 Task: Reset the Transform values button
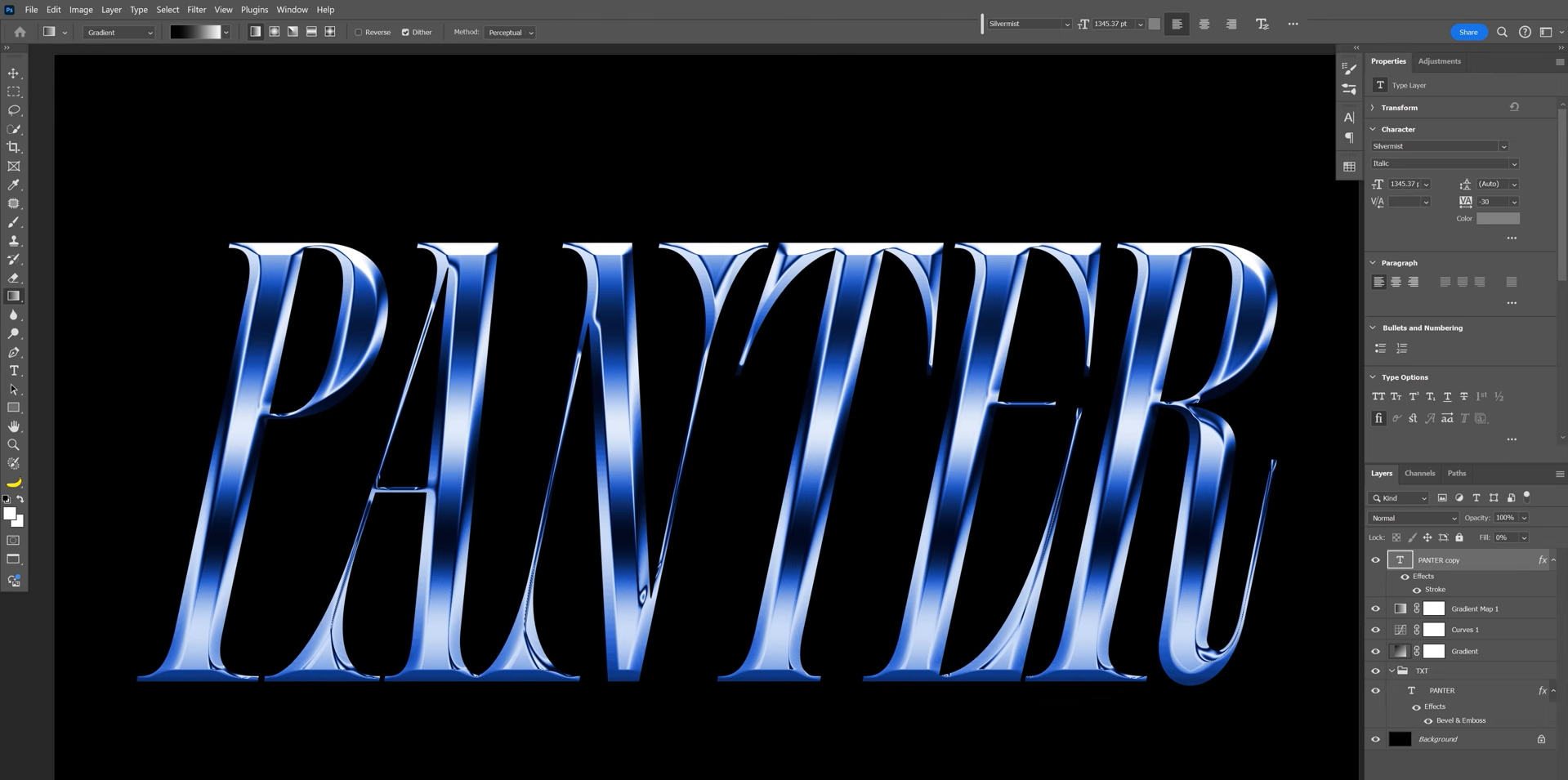pos(1514,107)
